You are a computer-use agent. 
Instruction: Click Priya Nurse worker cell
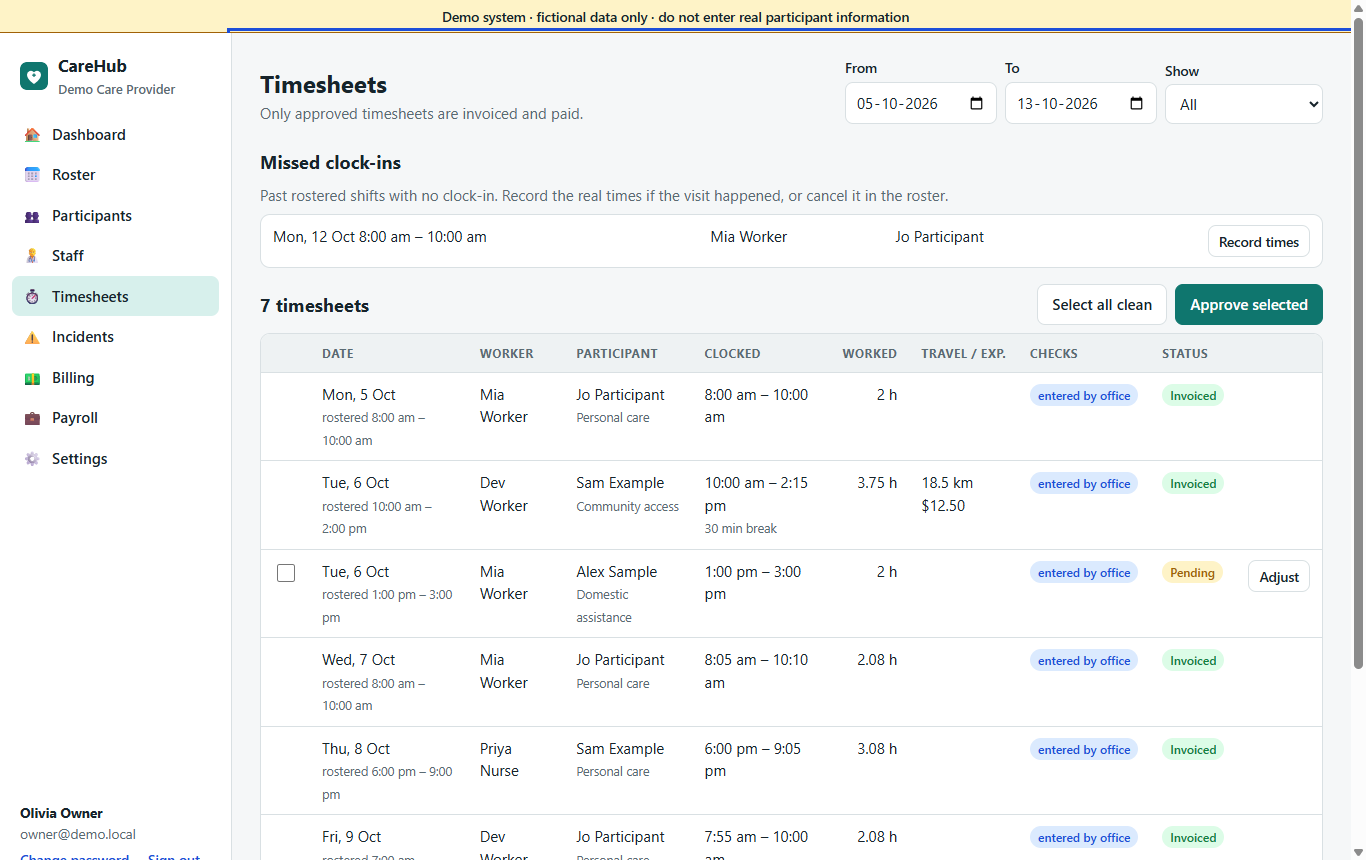pos(499,760)
